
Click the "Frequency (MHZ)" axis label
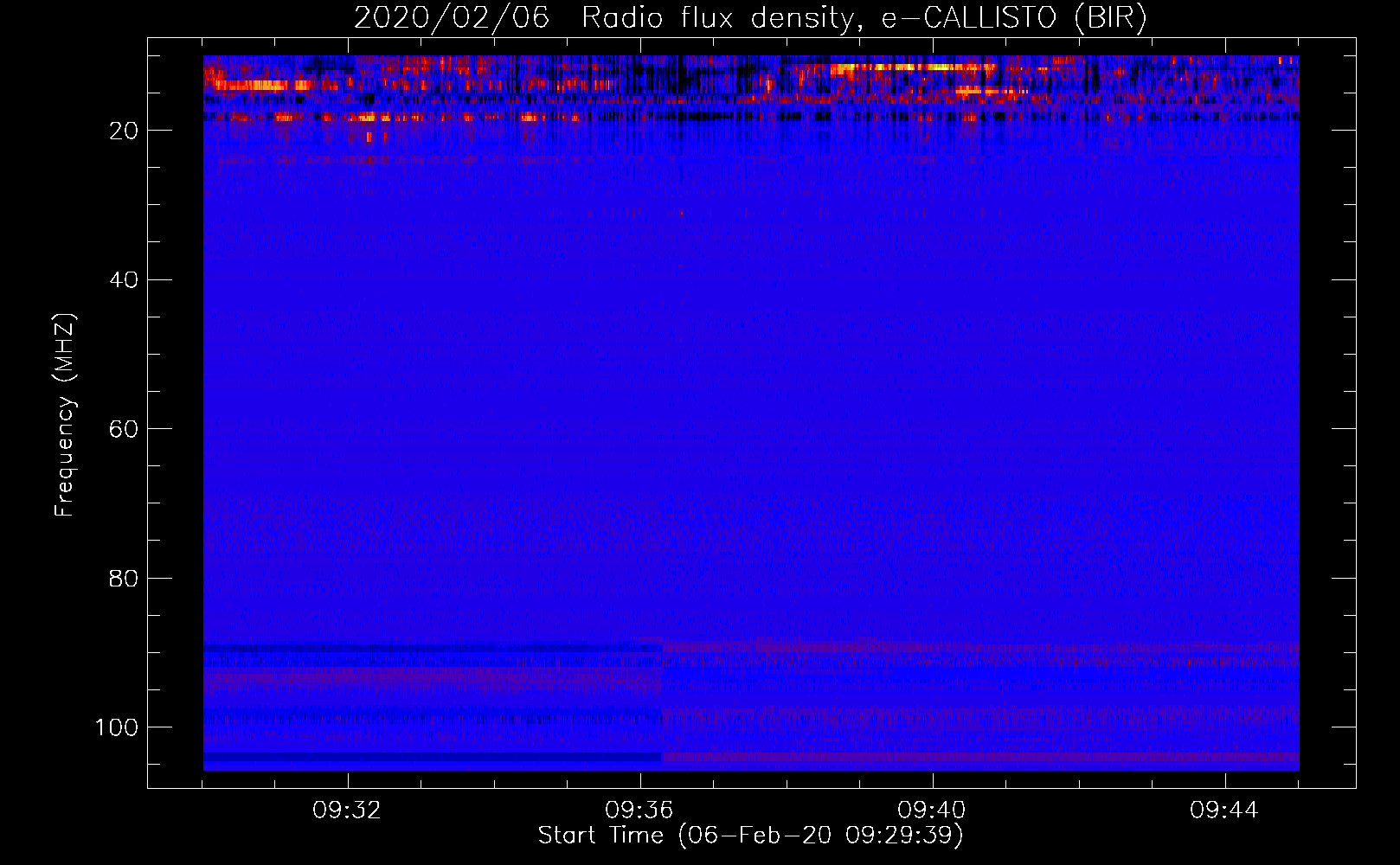click(x=65, y=414)
